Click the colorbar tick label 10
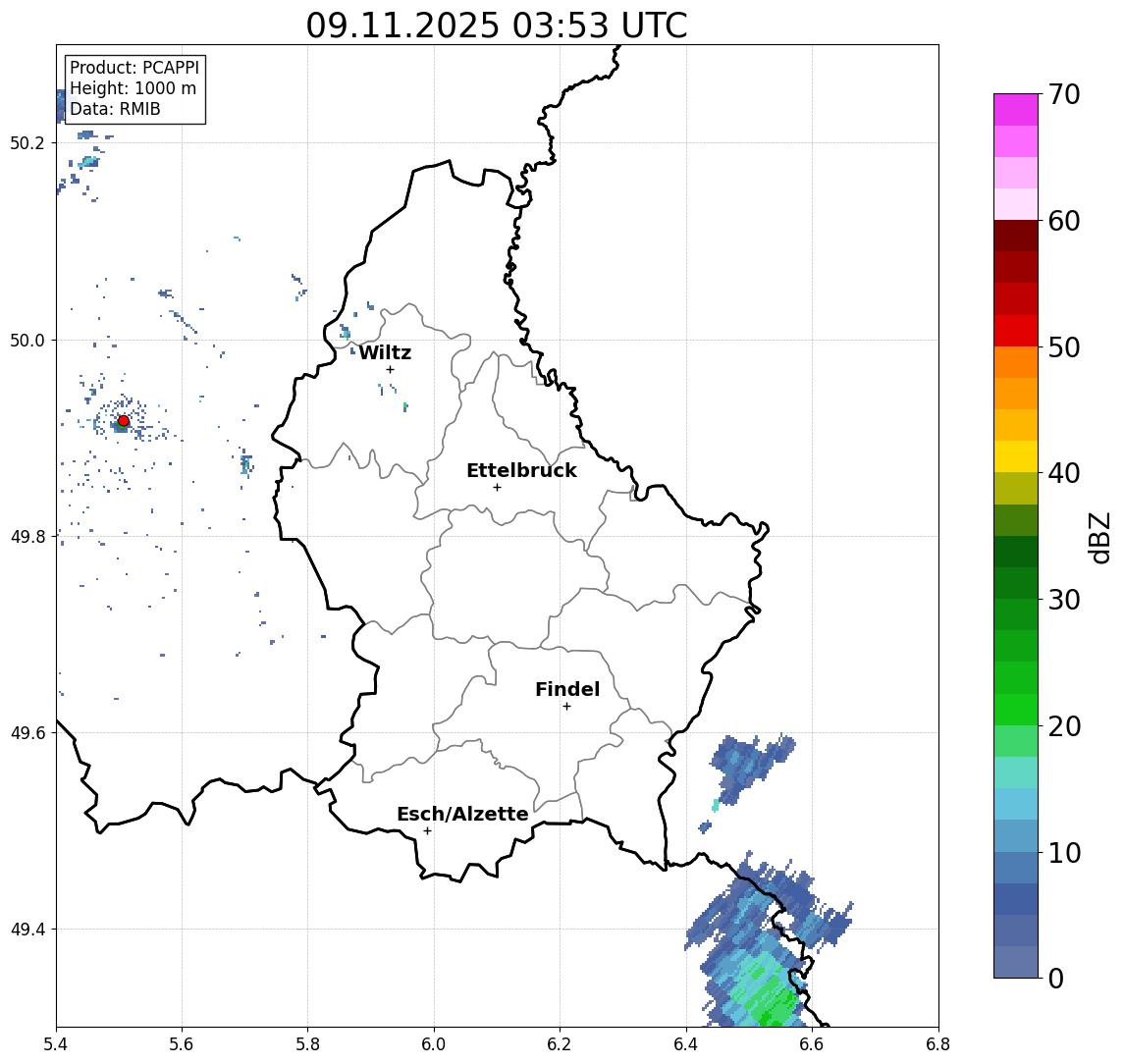This screenshot has height=1064, width=1124. (x=1063, y=852)
